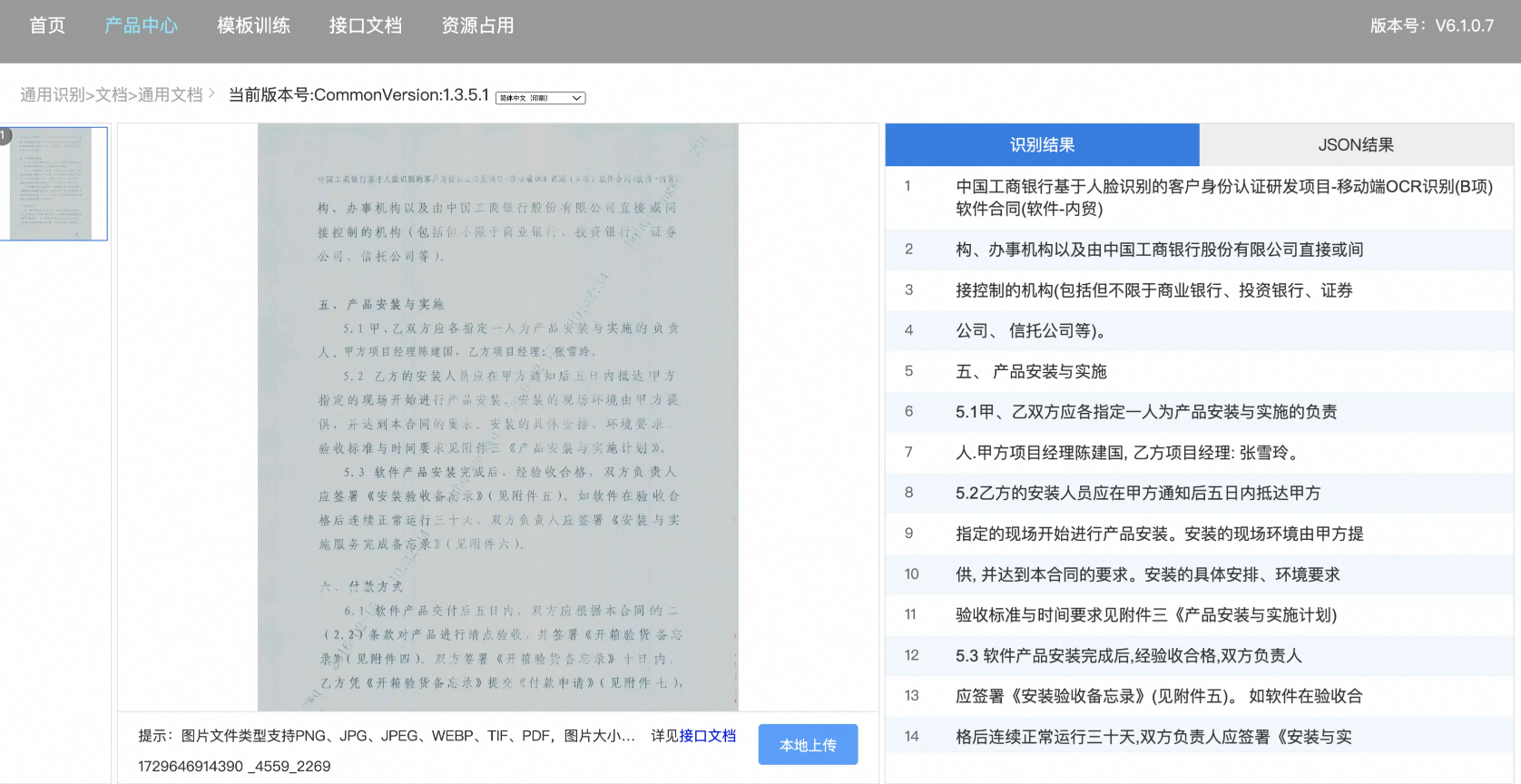
Task: Open the language dropdown beside version number
Action: [541, 98]
